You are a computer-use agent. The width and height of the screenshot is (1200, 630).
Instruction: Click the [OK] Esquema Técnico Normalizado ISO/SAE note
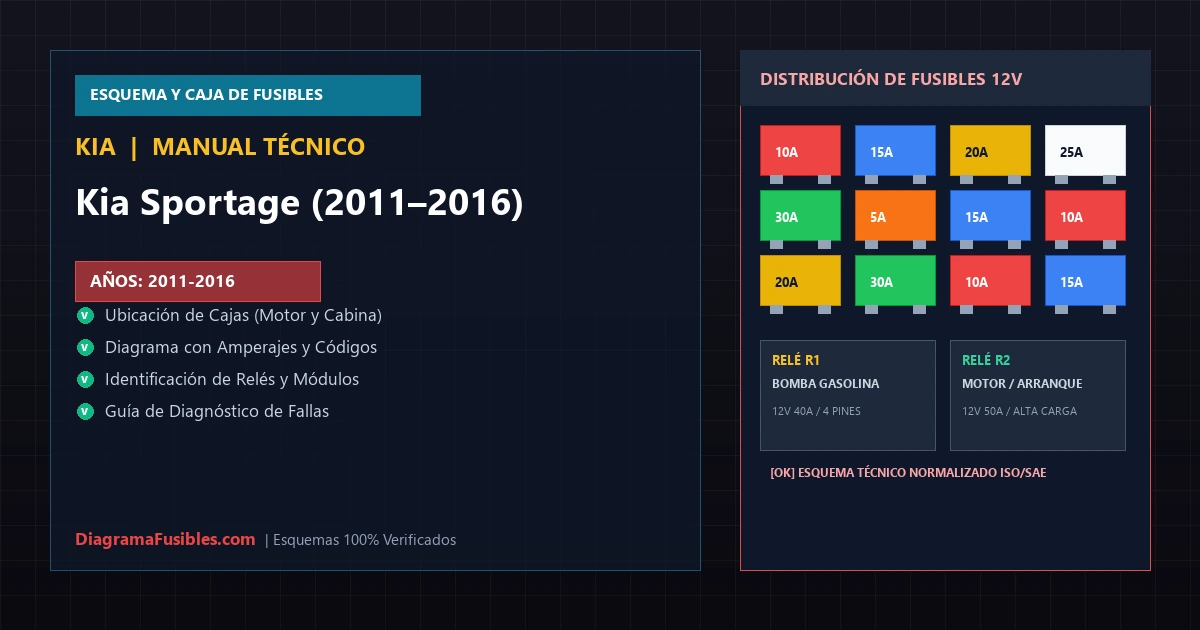click(908, 472)
